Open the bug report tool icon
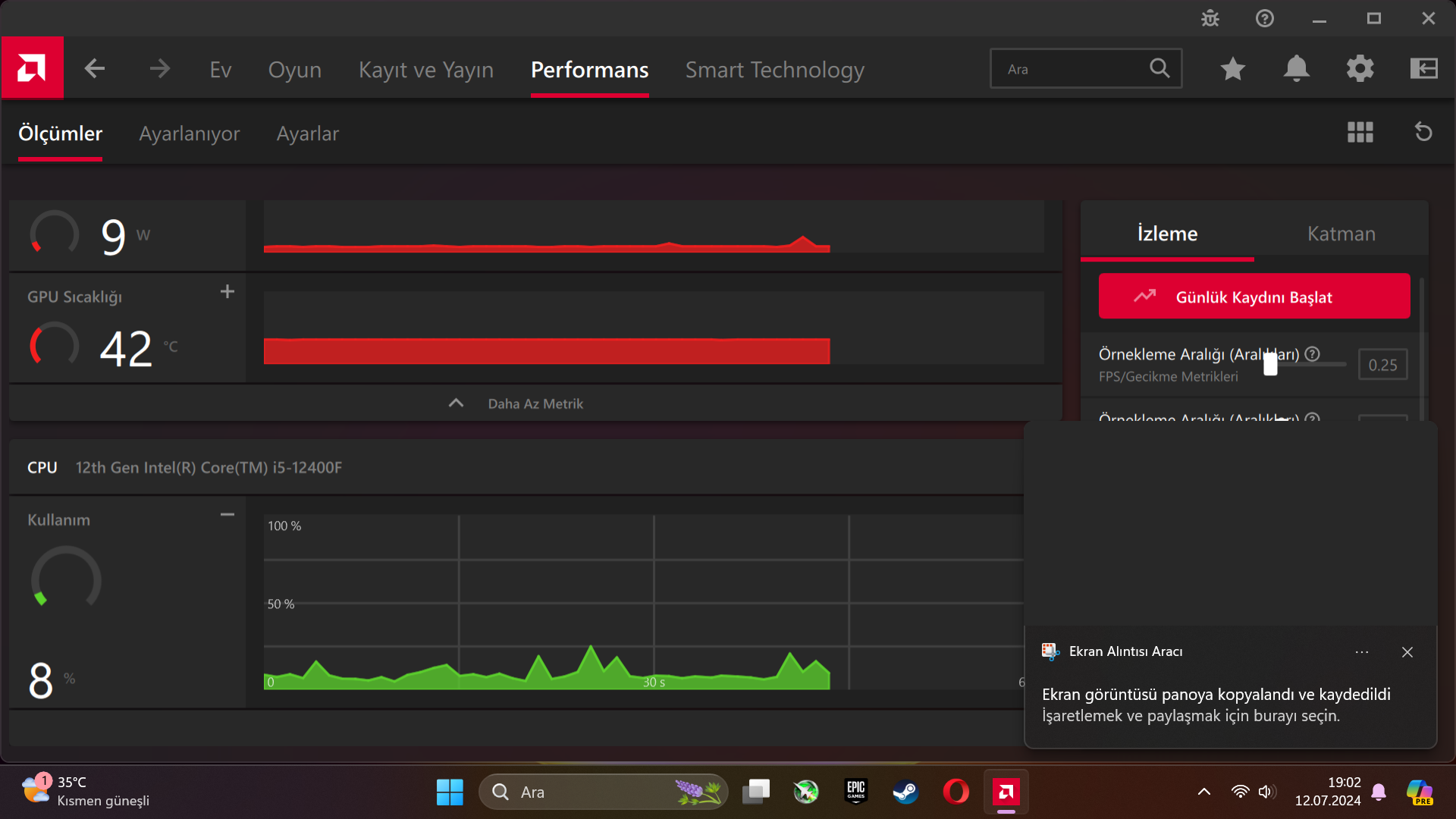This screenshot has width=1456, height=819. [1210, 18]
